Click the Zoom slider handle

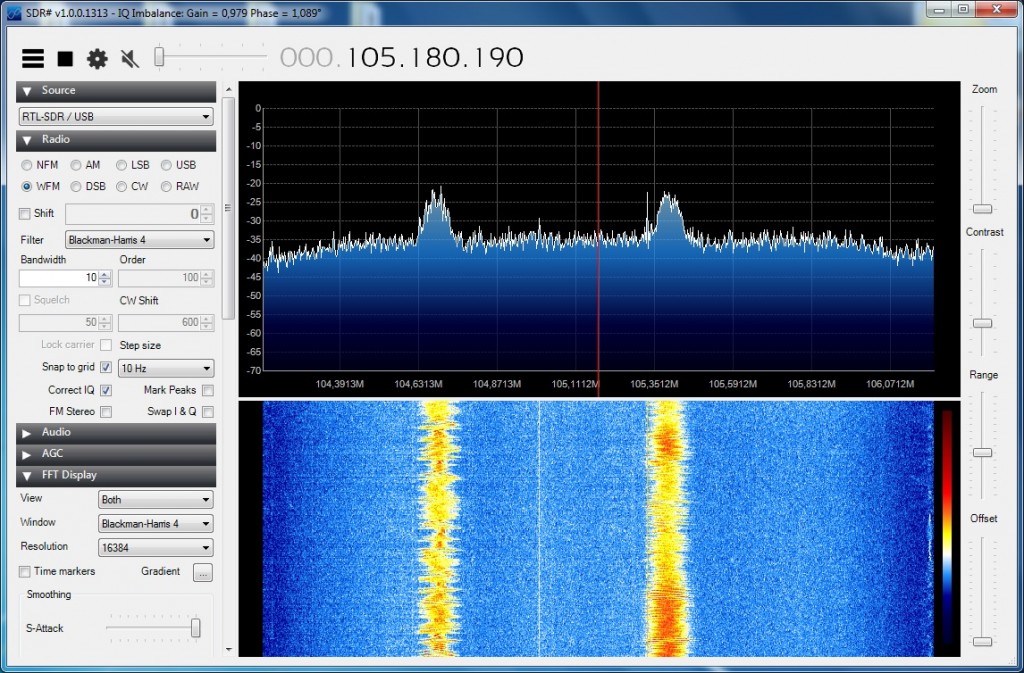click(983, 209)
